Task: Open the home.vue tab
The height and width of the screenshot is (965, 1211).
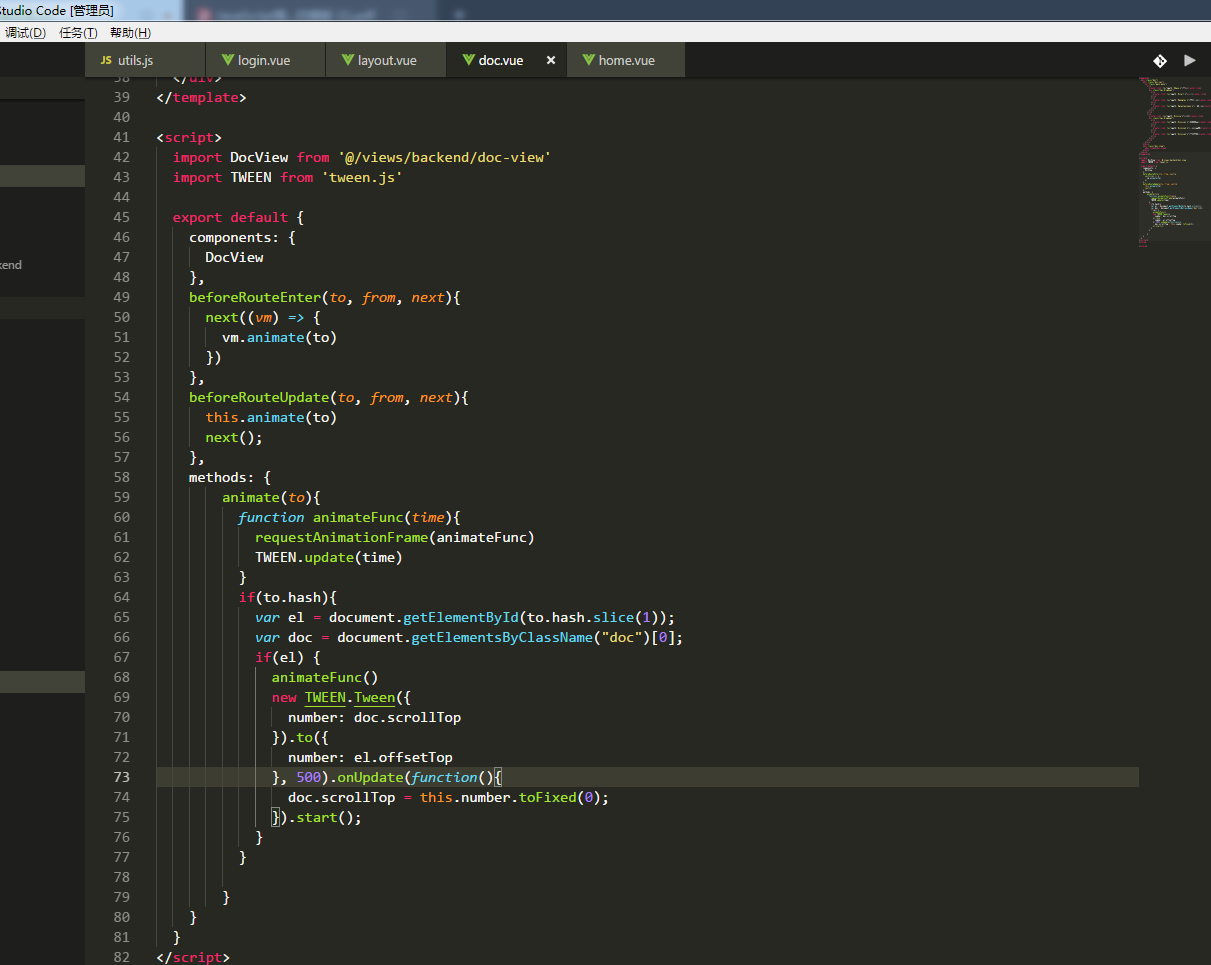Action: (626, 60)
